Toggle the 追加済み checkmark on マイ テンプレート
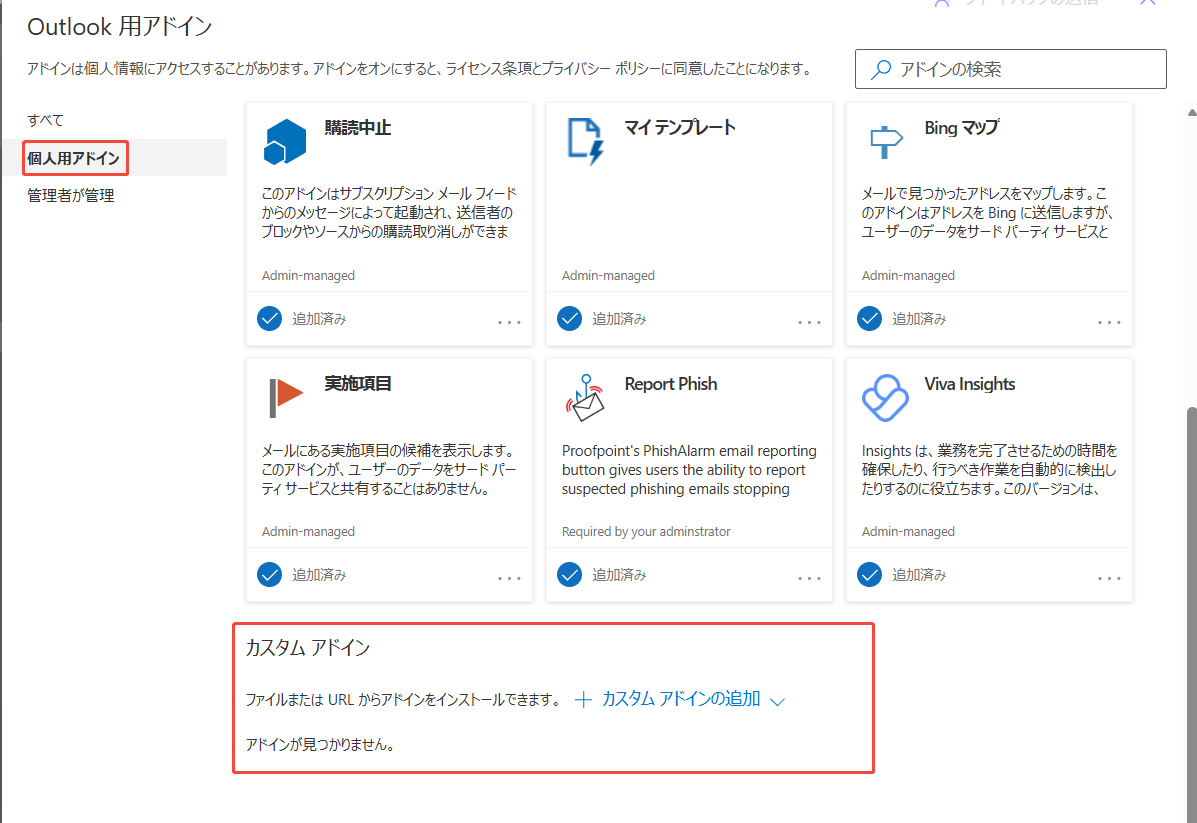This screenshot has width=1197, height=823. [569, 318]
